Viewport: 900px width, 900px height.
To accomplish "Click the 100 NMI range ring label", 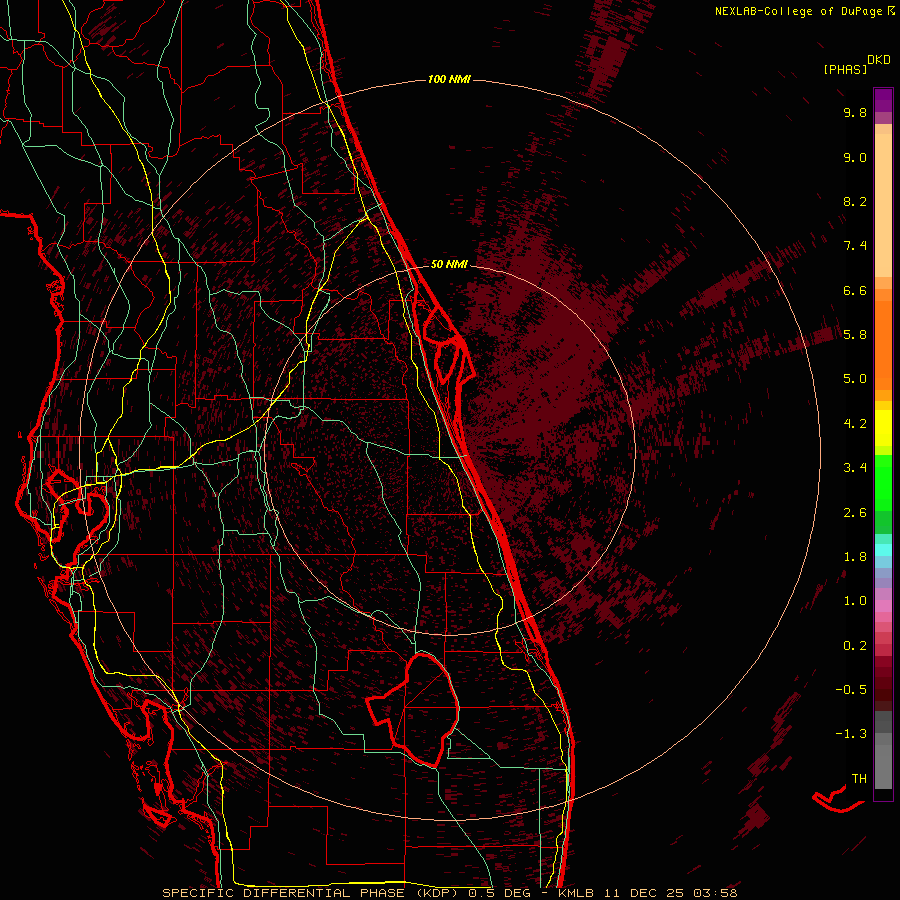I will (449, 79).
